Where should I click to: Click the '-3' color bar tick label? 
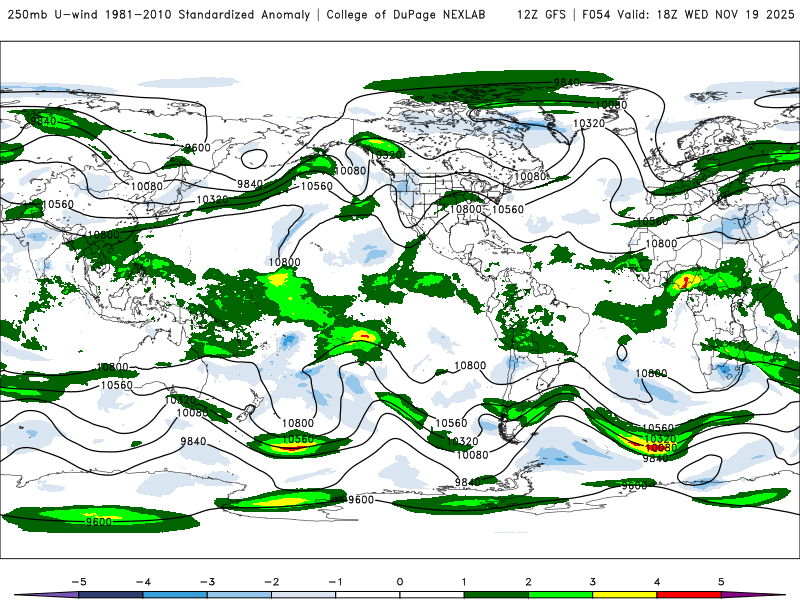pos(207,582)
